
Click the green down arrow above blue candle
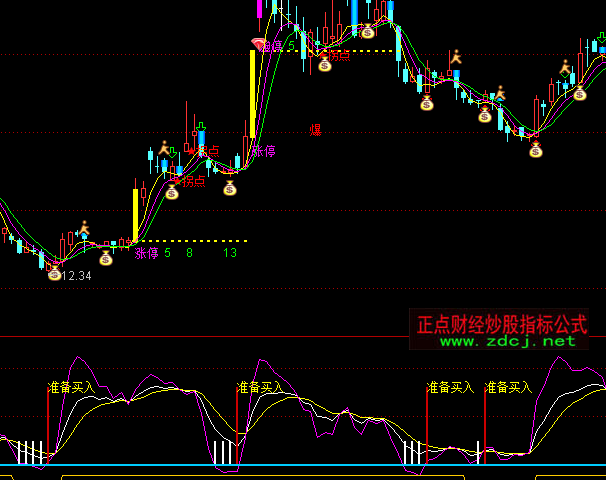(x=200, y=129)
